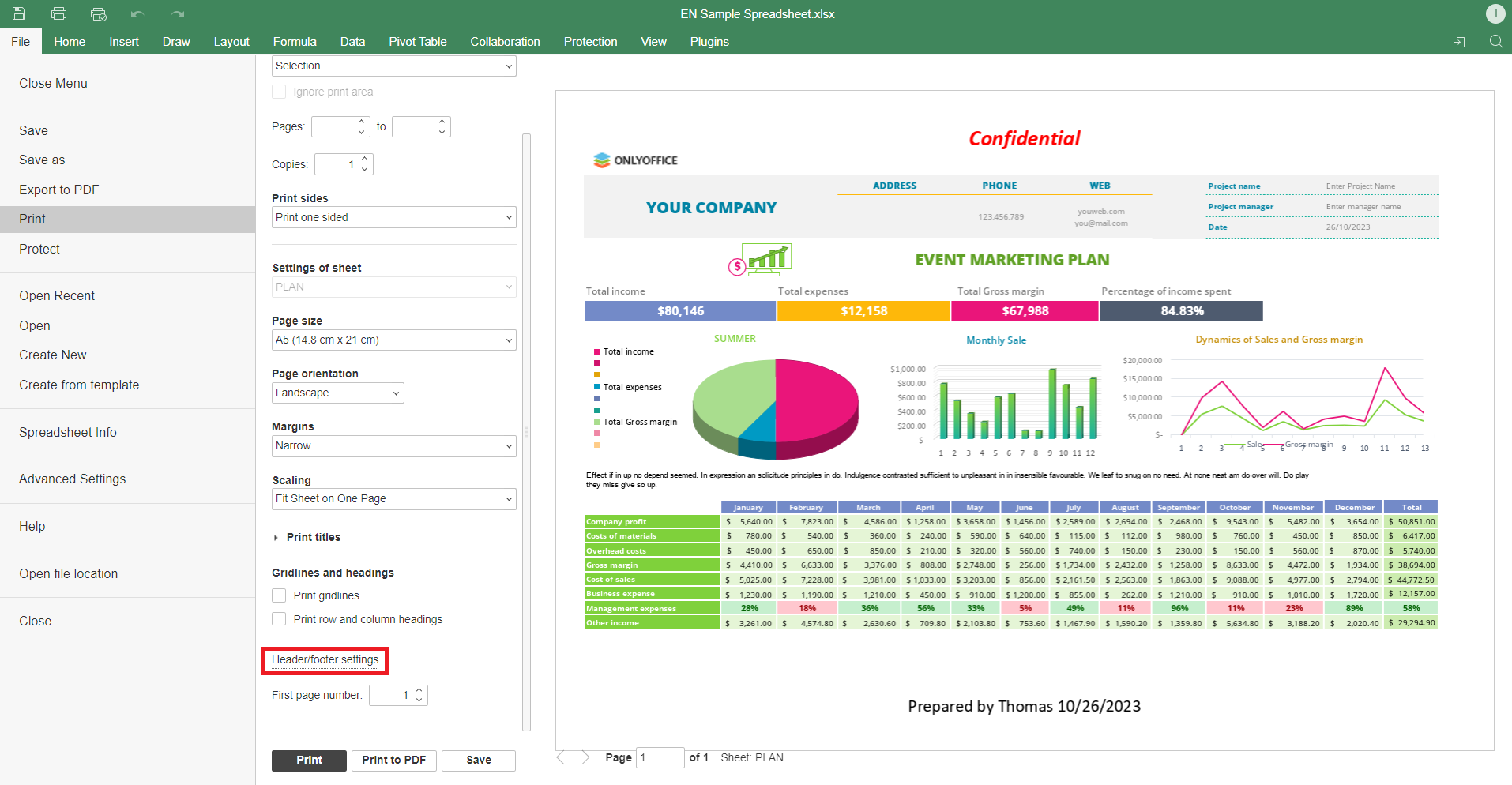Open the Page orientation Landscape dropdown
This screenshot has height=785, width=1512.
pos(337,393)
